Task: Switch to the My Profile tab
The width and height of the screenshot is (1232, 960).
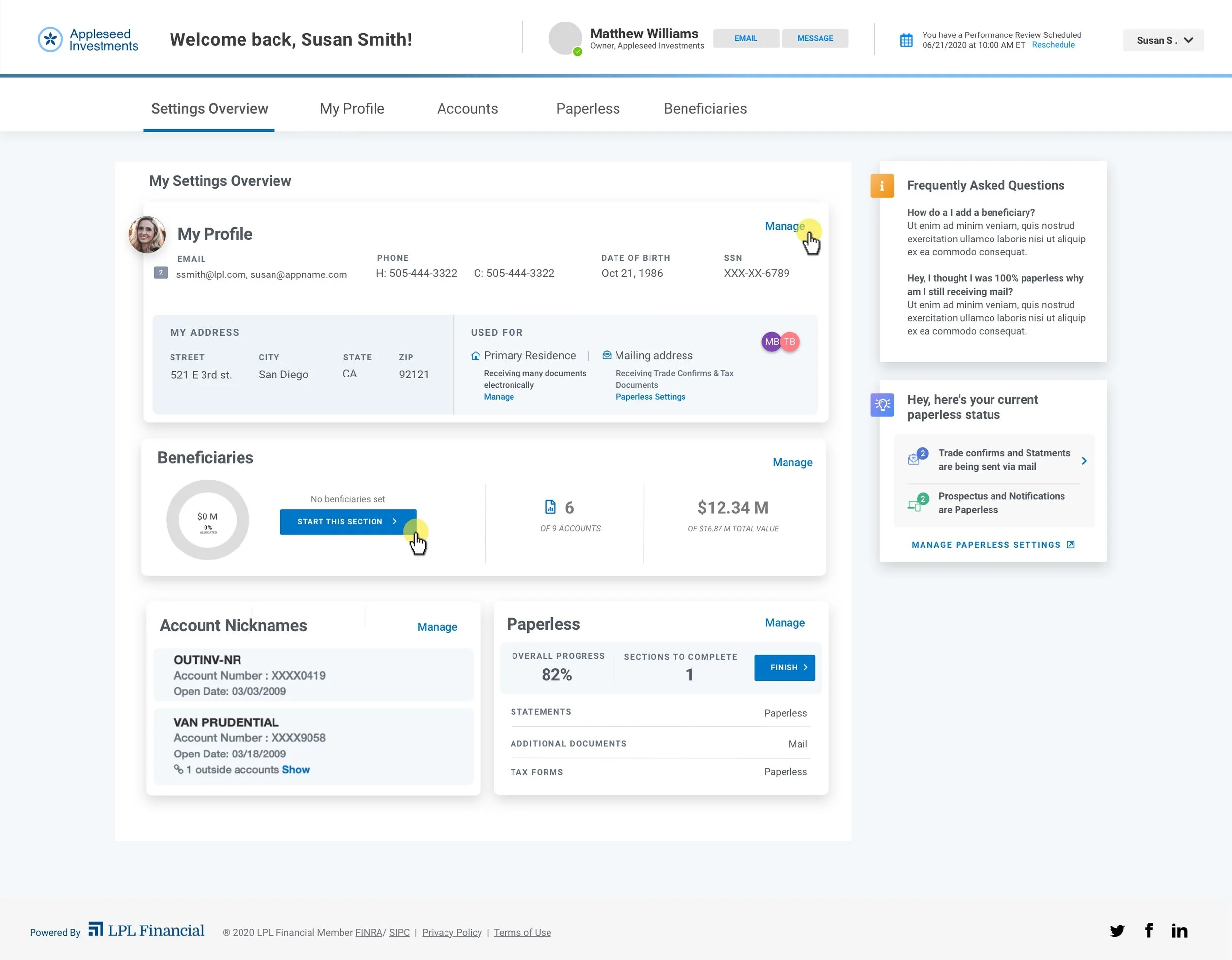Action: pyautogui.click(x=352, y=109)
